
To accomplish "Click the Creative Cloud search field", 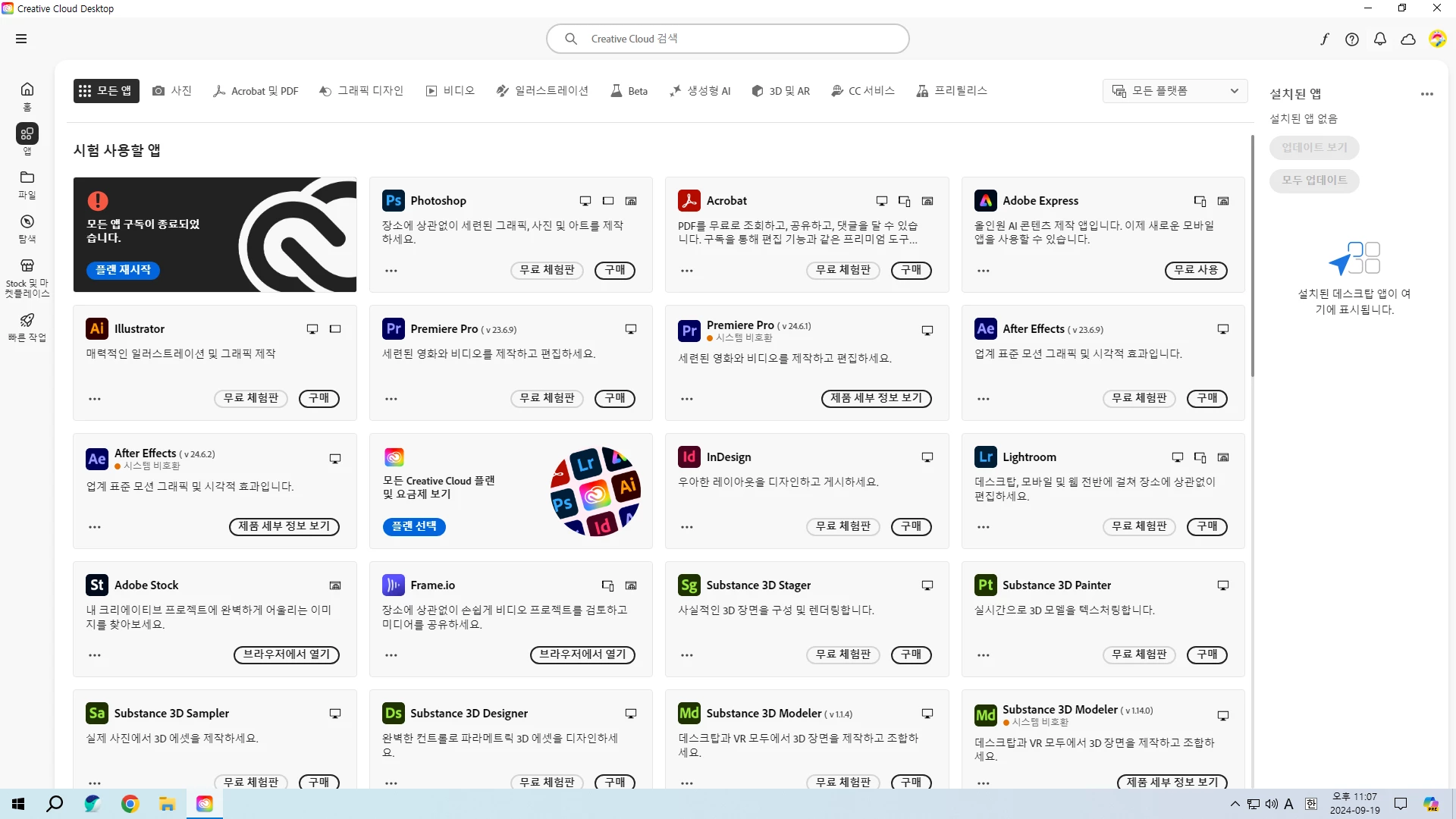I will pyautogui.click(x=728, y=39).
